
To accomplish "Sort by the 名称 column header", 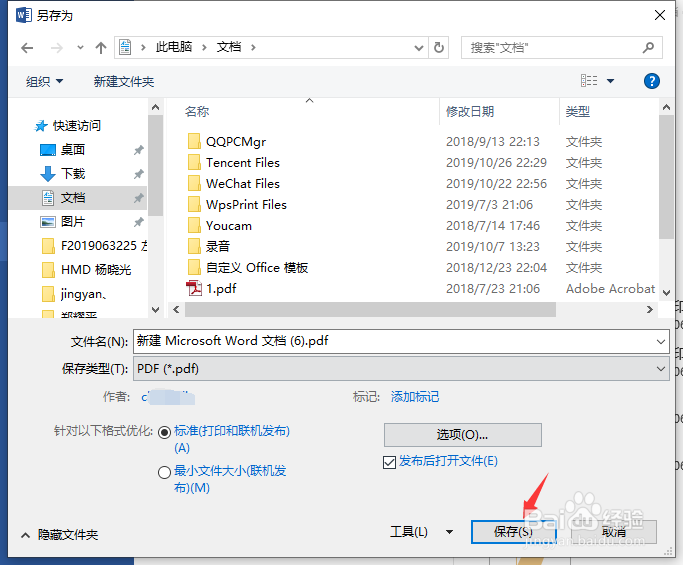I will [x=197, y=112].
